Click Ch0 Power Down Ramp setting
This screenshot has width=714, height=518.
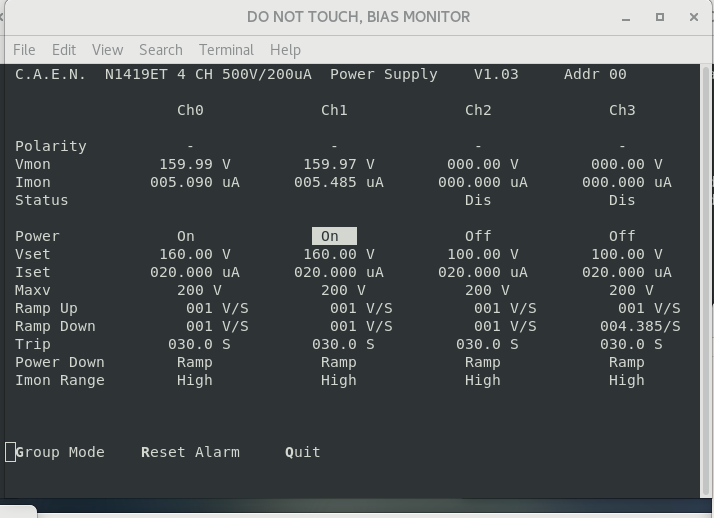point(195,363)
